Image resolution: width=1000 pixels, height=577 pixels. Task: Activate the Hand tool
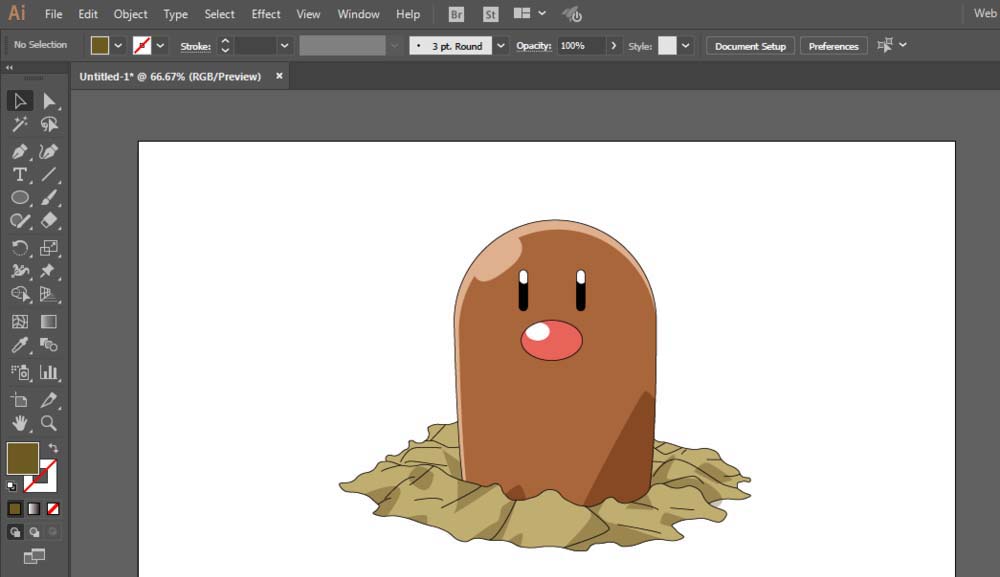(x=19, y=424)
